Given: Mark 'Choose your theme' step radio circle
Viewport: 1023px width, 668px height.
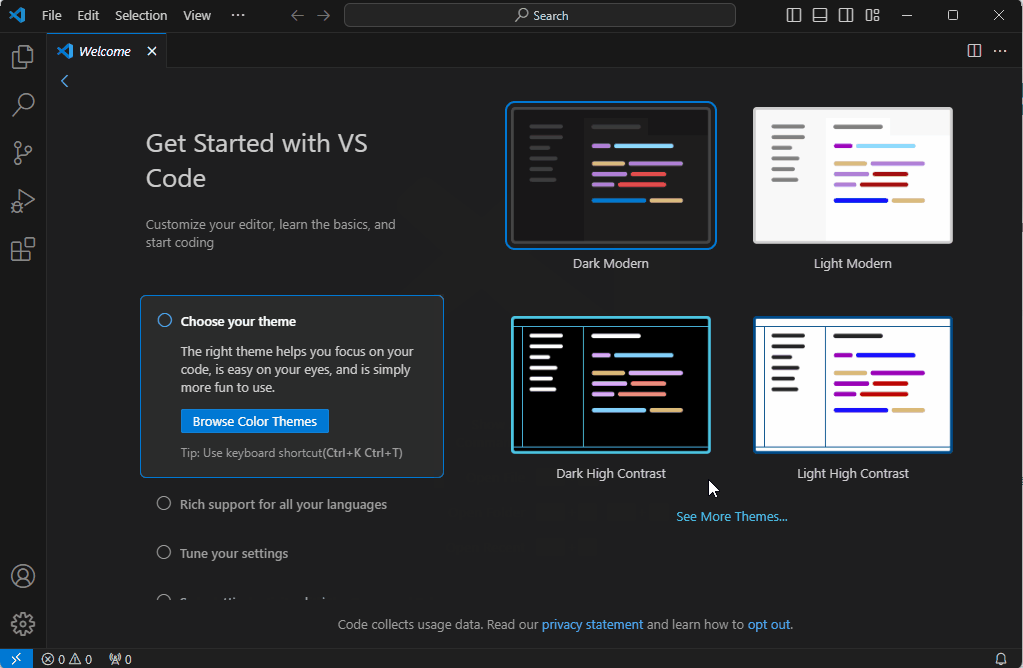Looking at the screenshot, I should click(x=165, y=321).
